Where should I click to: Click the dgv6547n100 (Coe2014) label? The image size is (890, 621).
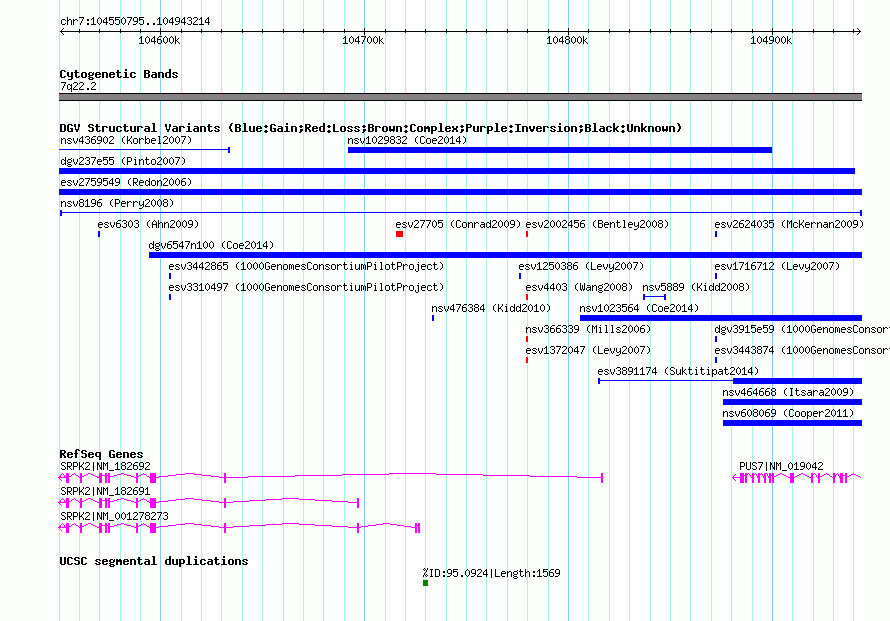click(x=211, y=245)
